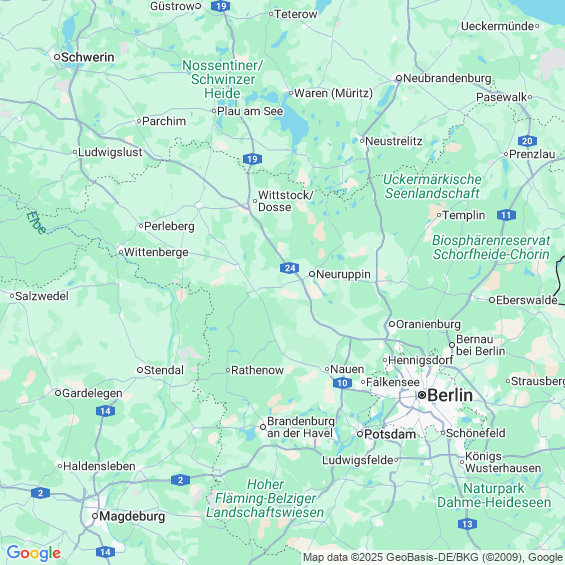Select the Biosphärenreservat Schorfheide-Chorin label
The height and width of the screenshot is (565, 565).
coord(491,247)
